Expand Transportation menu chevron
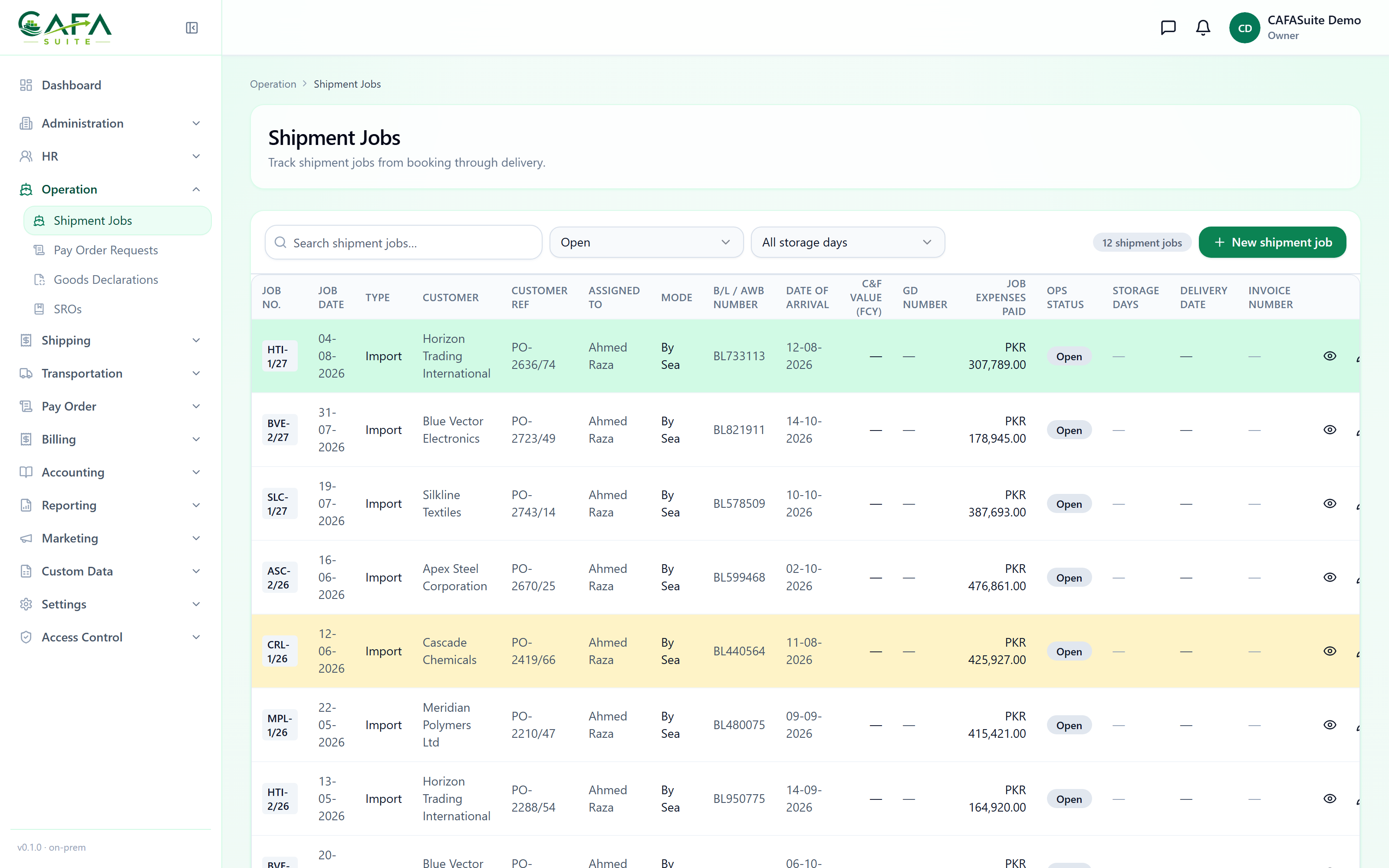Image resolution: width=1389 pixels, height=868 pixels. (196, 373)
